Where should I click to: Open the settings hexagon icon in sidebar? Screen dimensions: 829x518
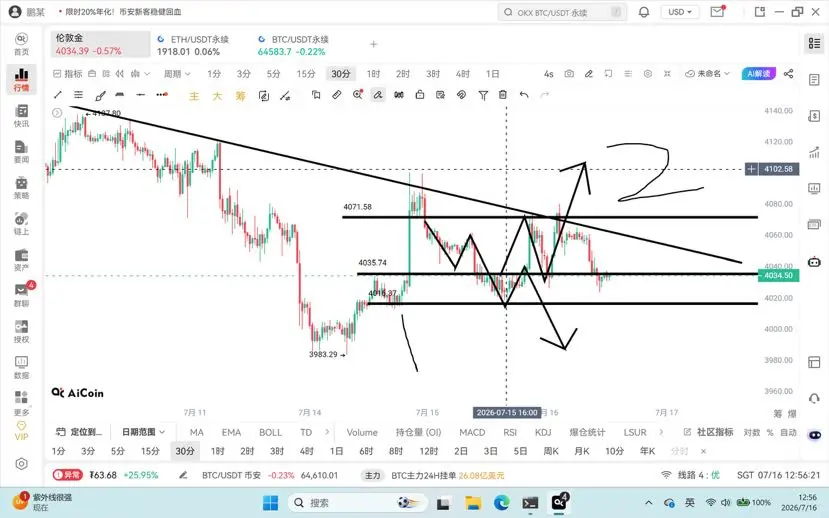click(x=21, y=464)
